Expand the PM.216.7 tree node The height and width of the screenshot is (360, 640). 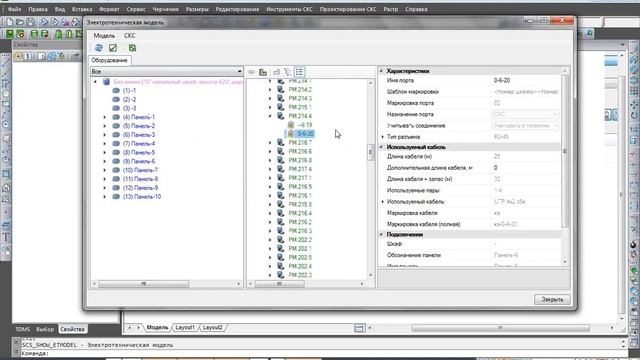point(270,142)
